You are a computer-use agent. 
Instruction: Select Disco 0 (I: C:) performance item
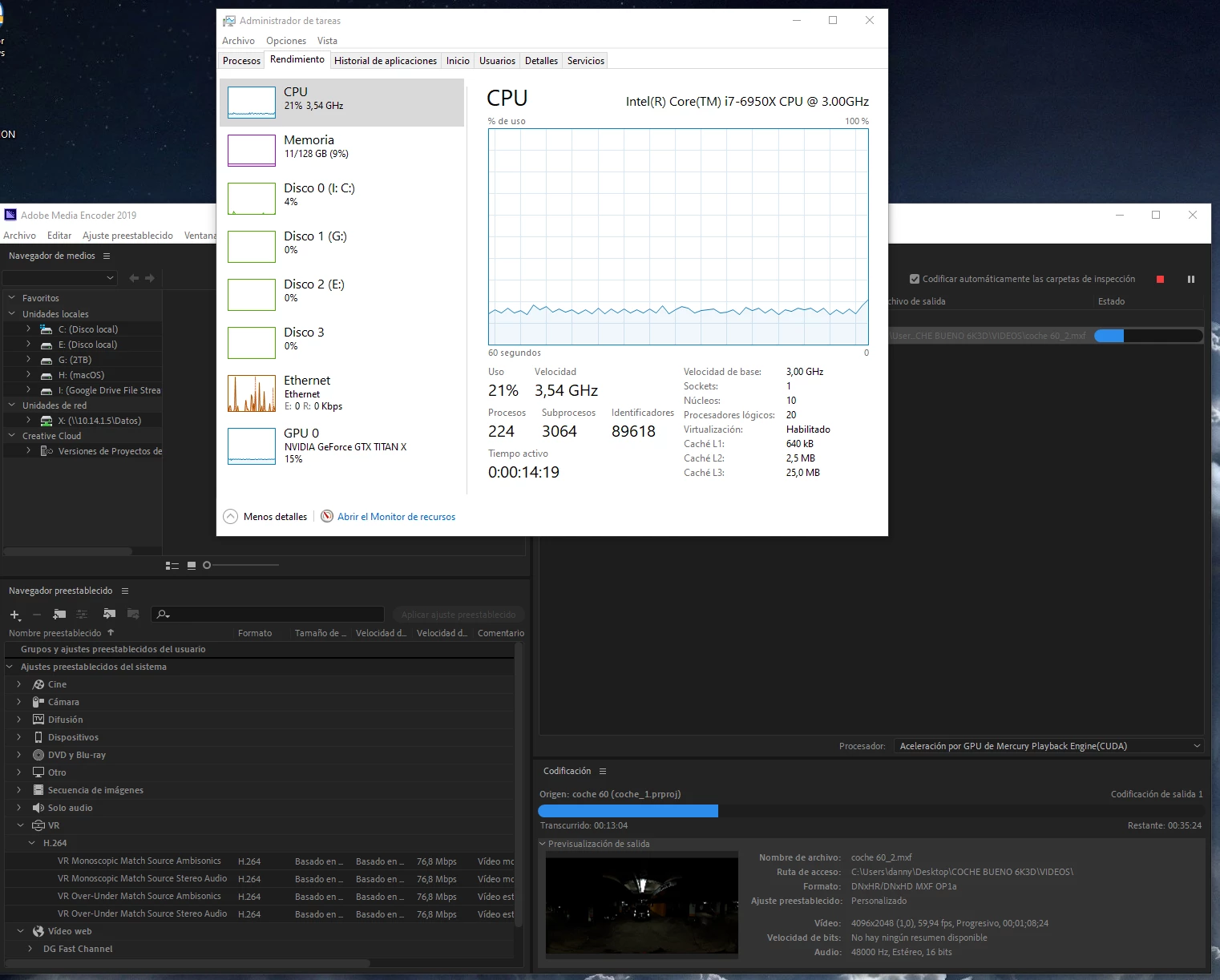coord(342,198)
